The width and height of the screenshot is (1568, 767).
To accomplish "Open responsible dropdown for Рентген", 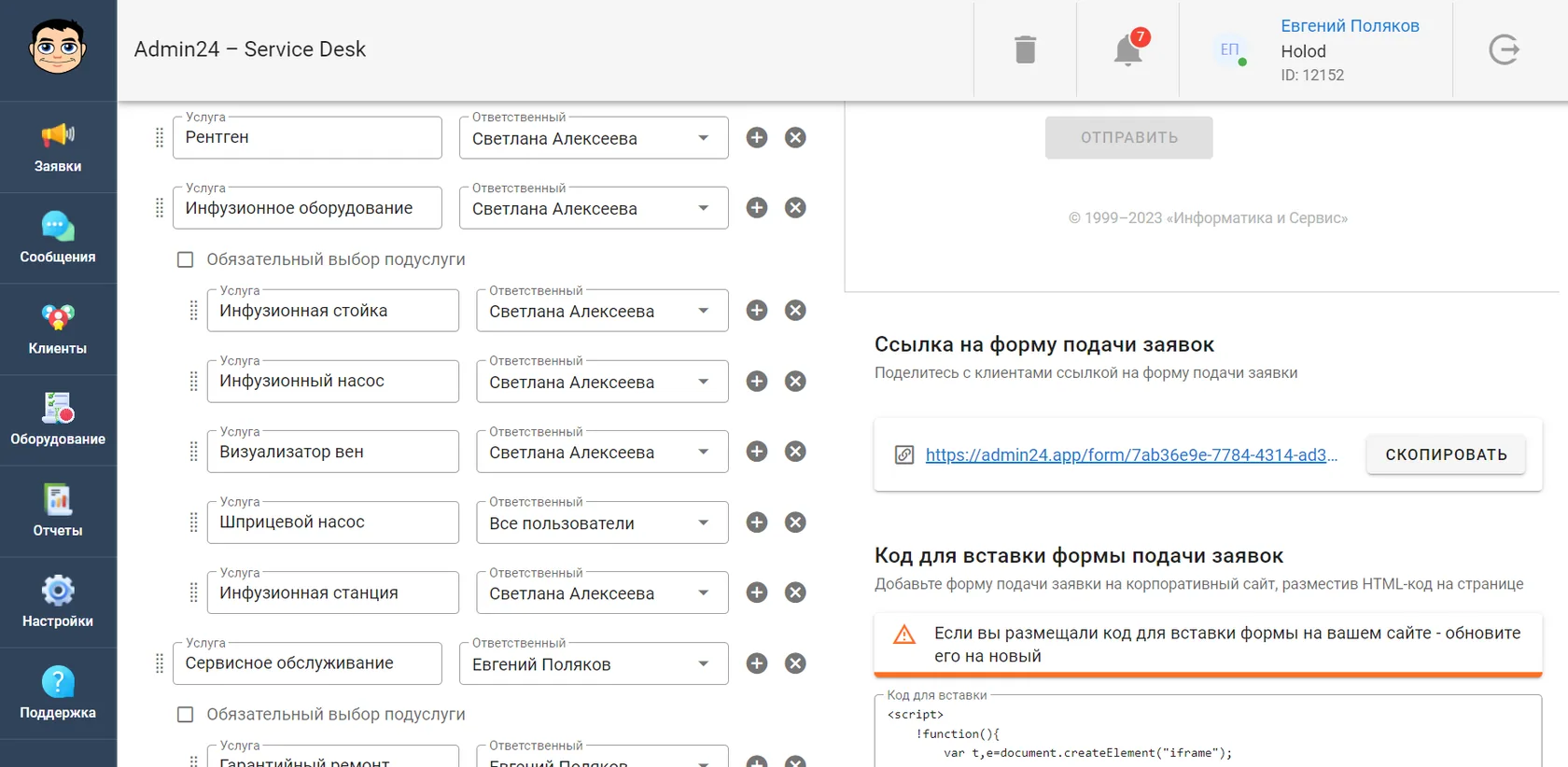I will click(594, 138).
